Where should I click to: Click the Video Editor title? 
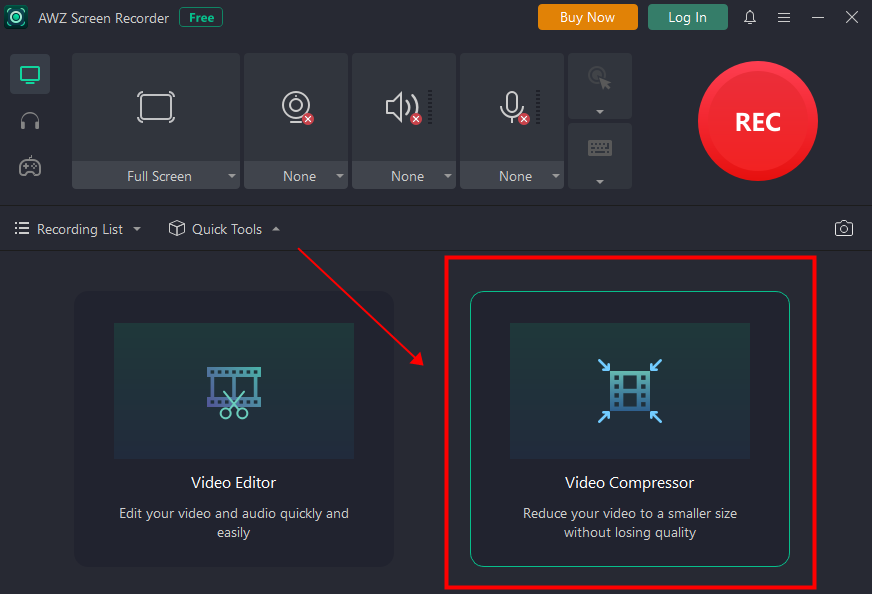[x=234, y=482]
